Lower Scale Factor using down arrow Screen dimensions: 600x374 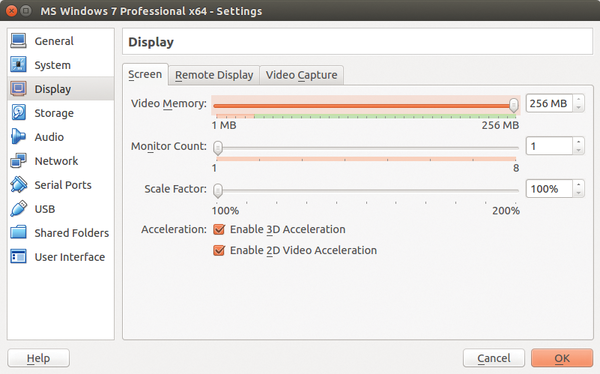[x=579, y=193]
